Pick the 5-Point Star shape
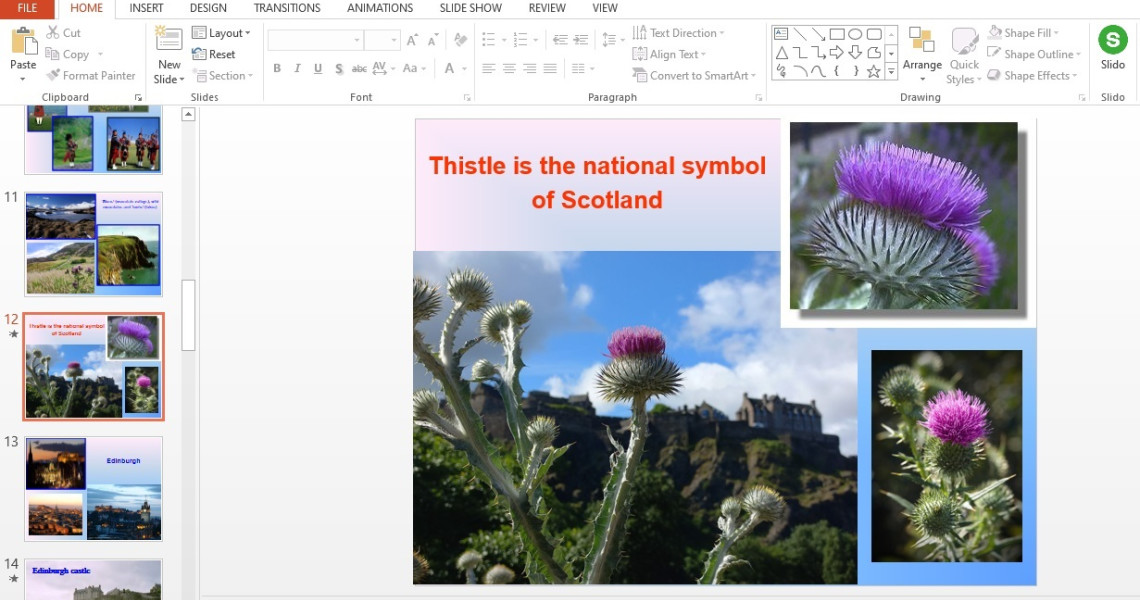Screen dimensions: 1140x600 point(874,71)
